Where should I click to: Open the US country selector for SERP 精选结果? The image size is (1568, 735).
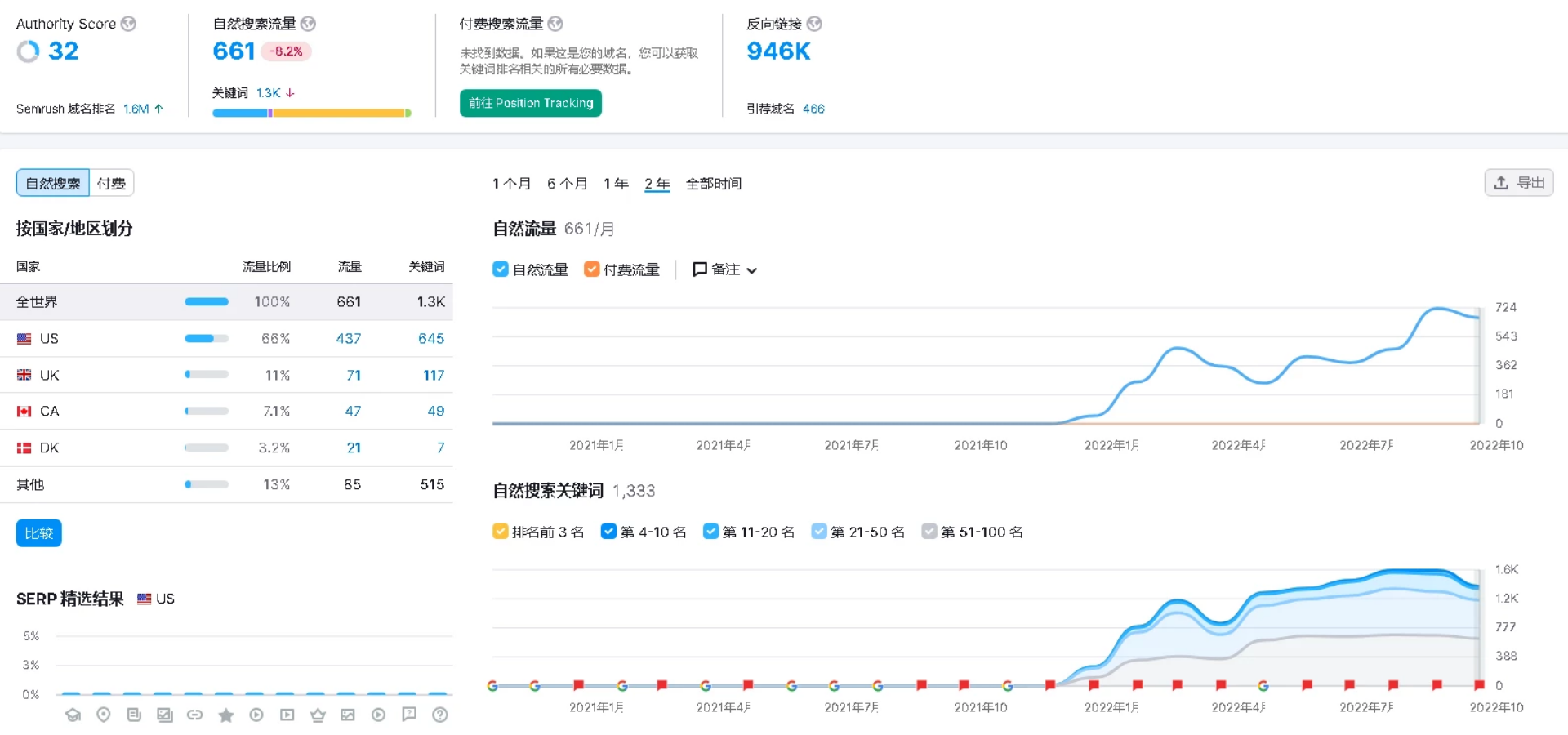(156, 599)
